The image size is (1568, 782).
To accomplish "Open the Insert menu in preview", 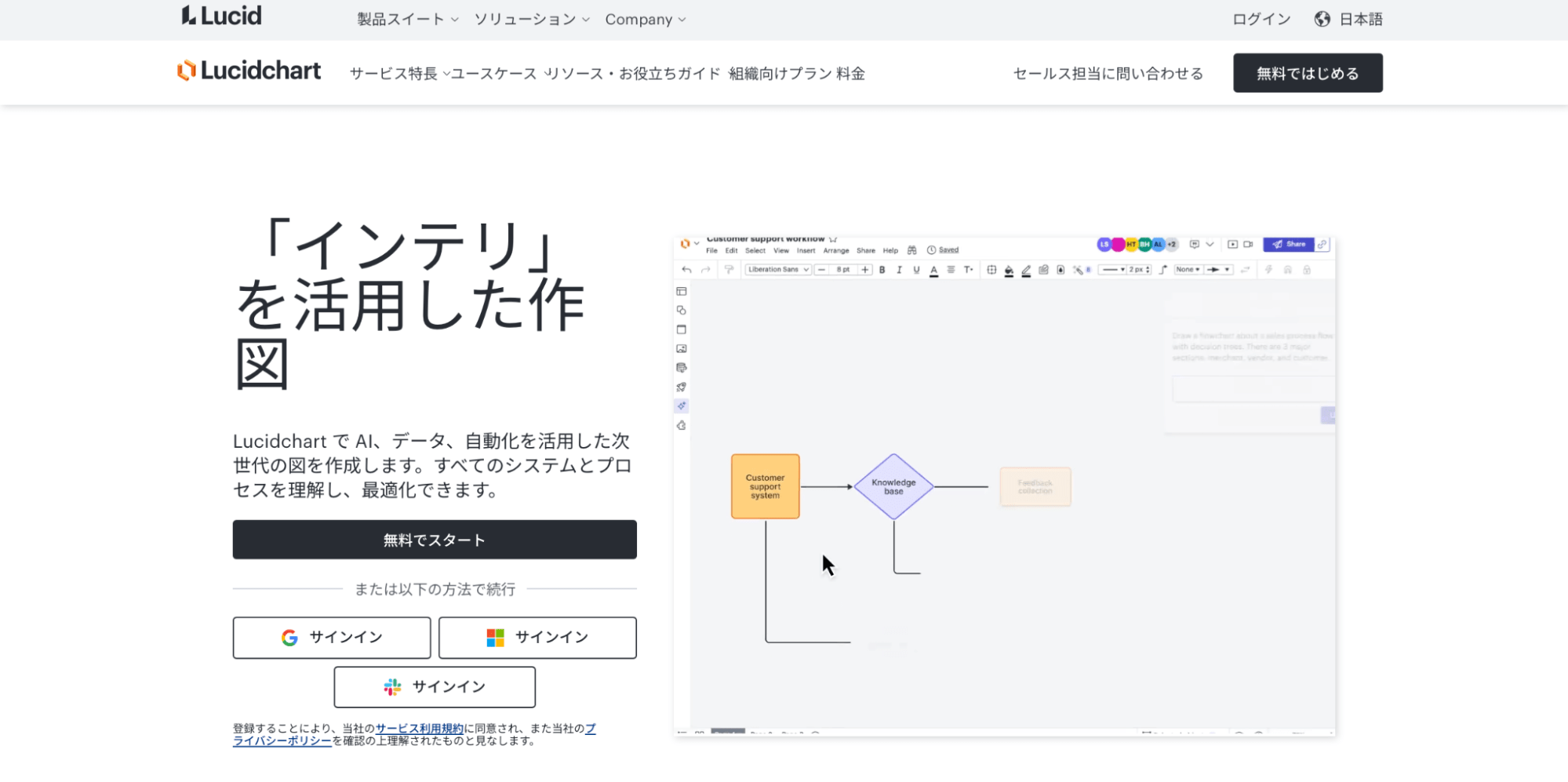I will pos(806,251).
